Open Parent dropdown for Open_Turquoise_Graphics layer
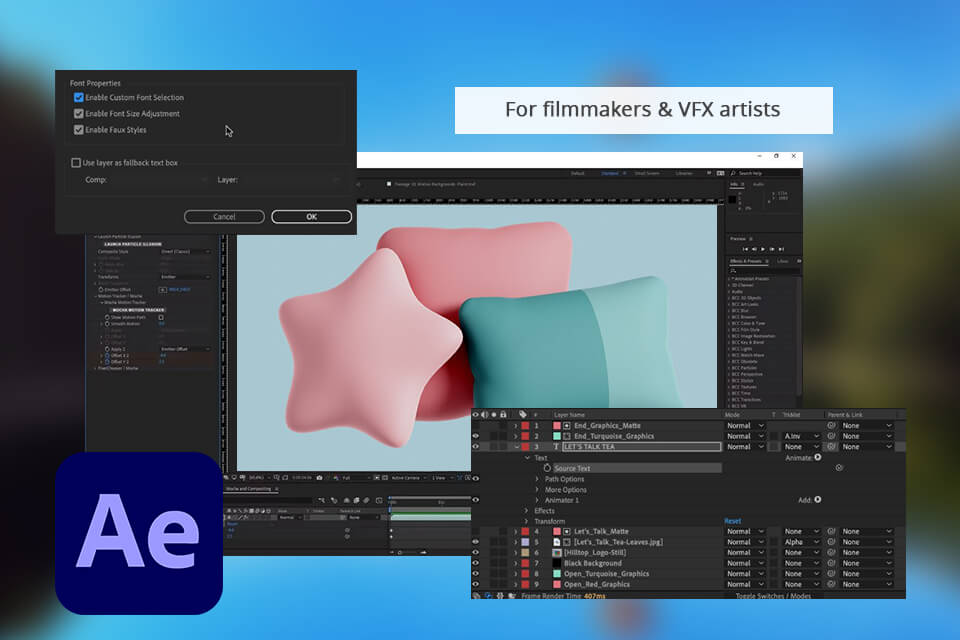The image size is (960, 640). coord(866,574)
